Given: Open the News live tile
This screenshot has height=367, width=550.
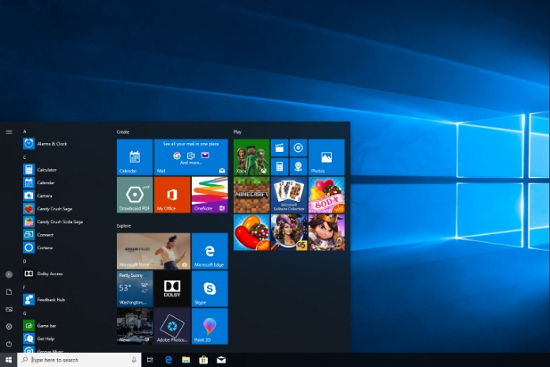Looking at the screenshot, I should tap(135, 326).
